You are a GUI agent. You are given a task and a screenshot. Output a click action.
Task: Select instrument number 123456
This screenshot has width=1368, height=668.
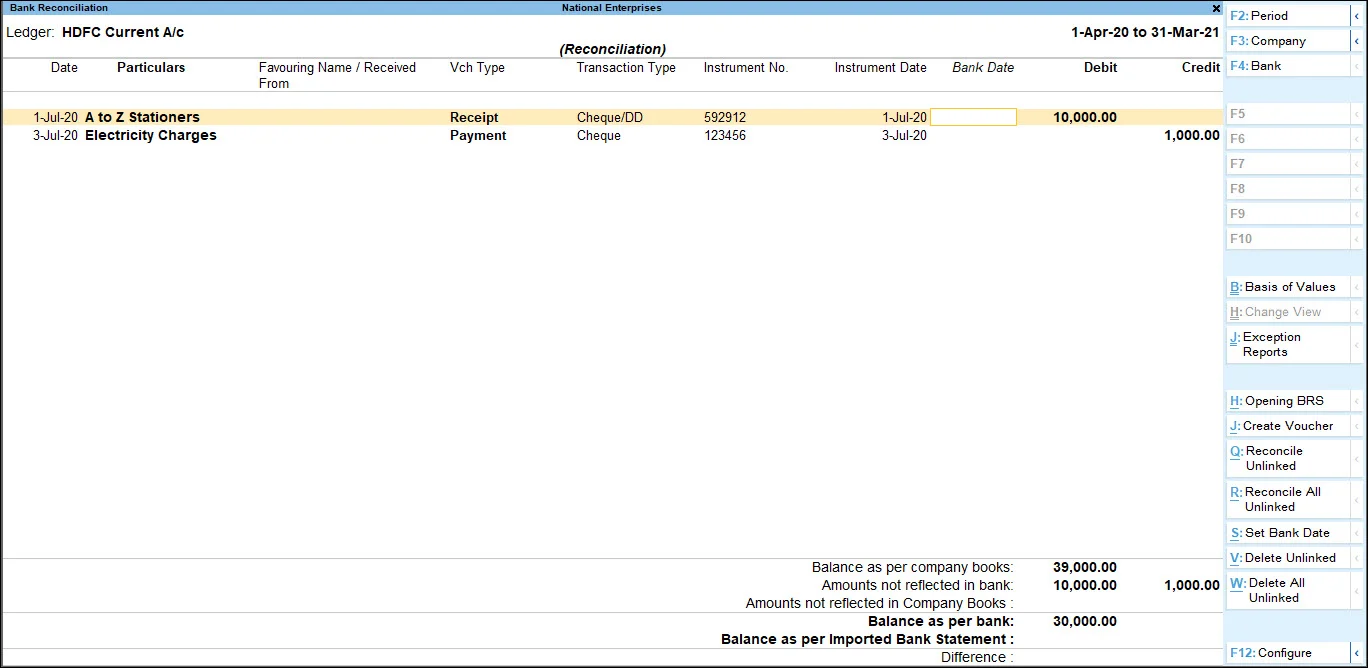725,135
